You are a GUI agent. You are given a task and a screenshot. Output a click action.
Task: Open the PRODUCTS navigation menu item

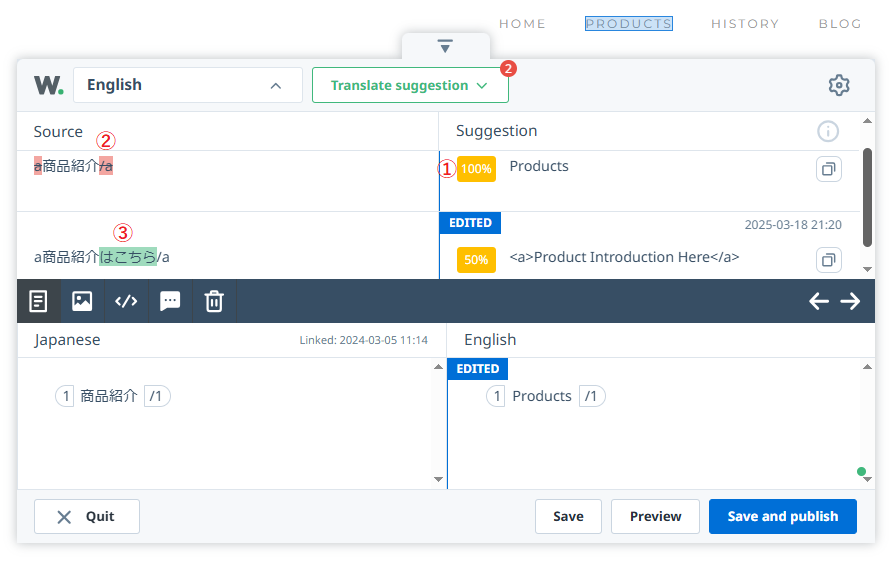[628, 24]
